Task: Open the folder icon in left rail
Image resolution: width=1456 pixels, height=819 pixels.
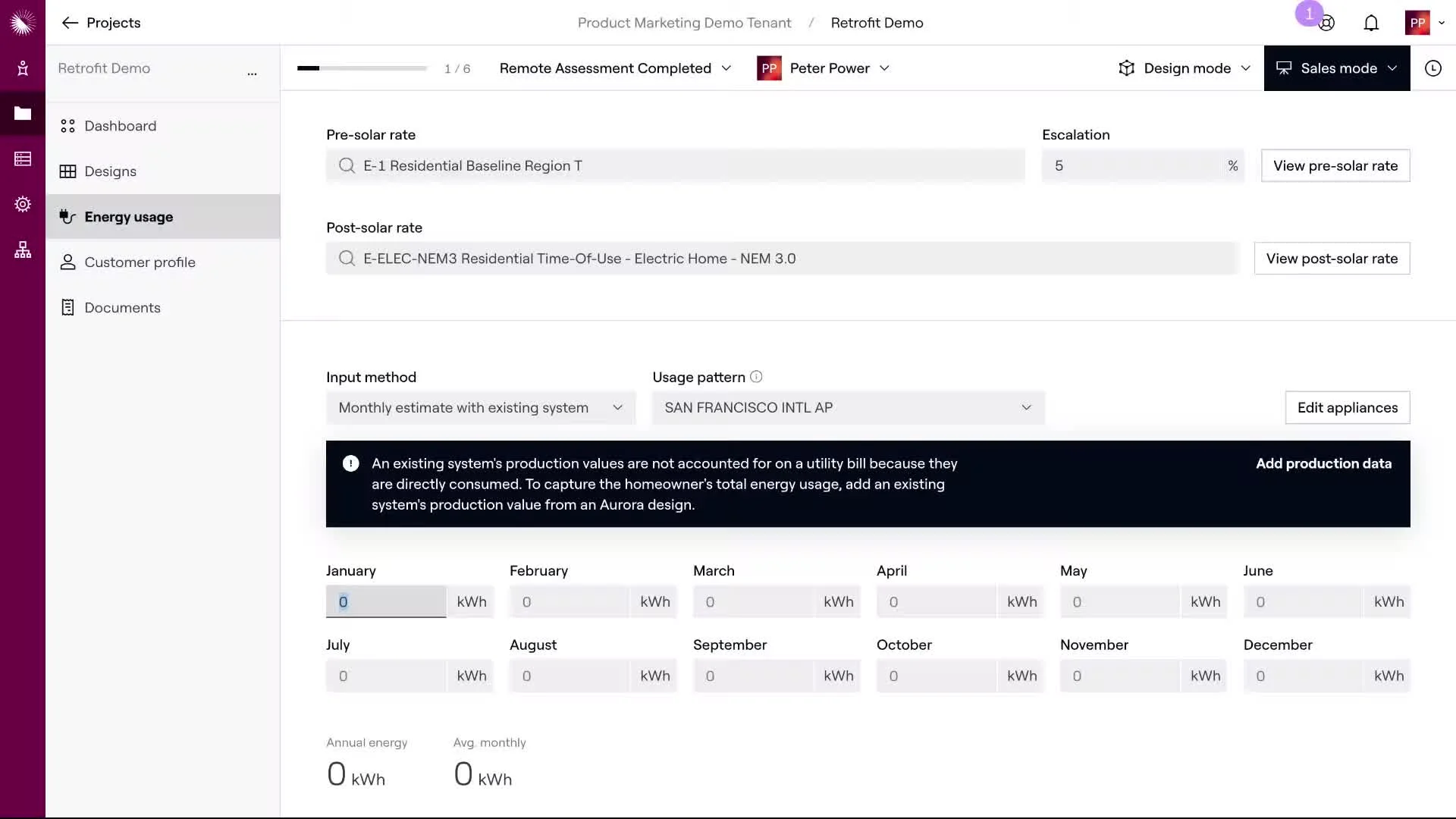Action: coord(23,114)
